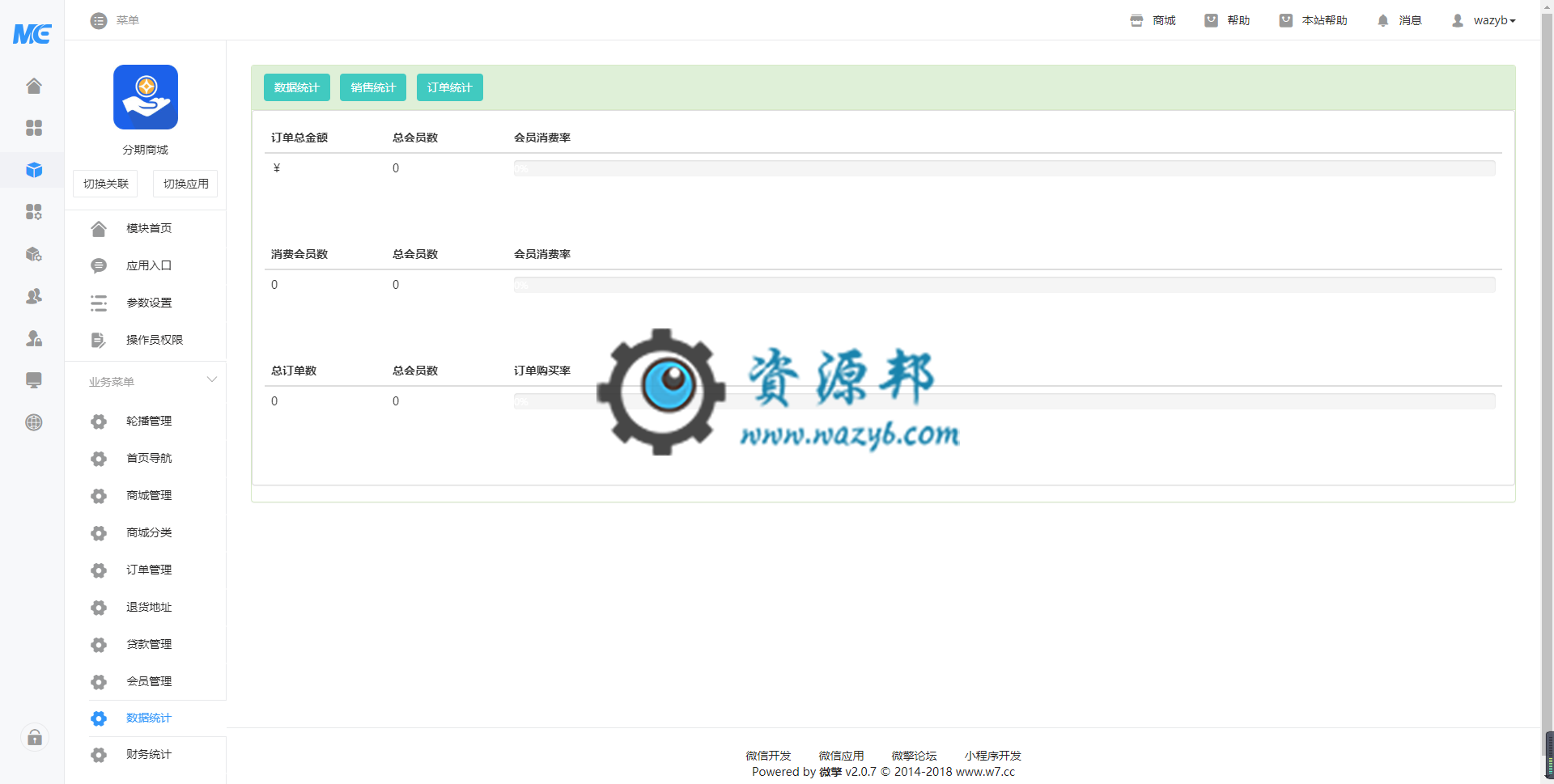
Task: Click the lock icon at bottom left
Action: tap(35, 737)
